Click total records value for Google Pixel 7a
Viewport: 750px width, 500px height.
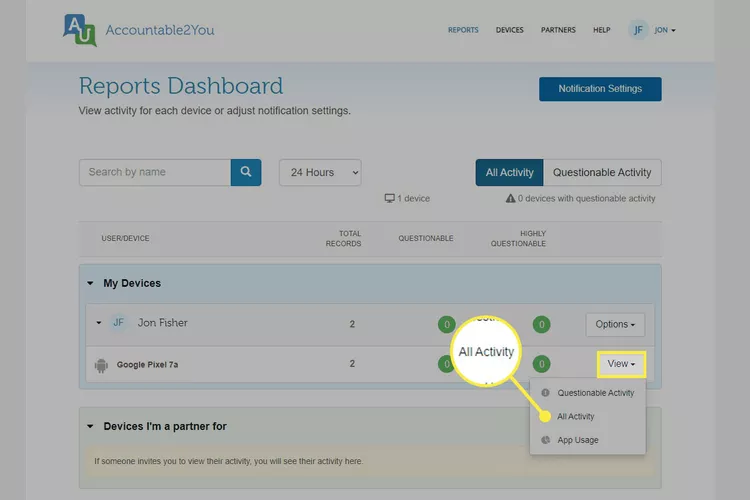tap(352, 364)
